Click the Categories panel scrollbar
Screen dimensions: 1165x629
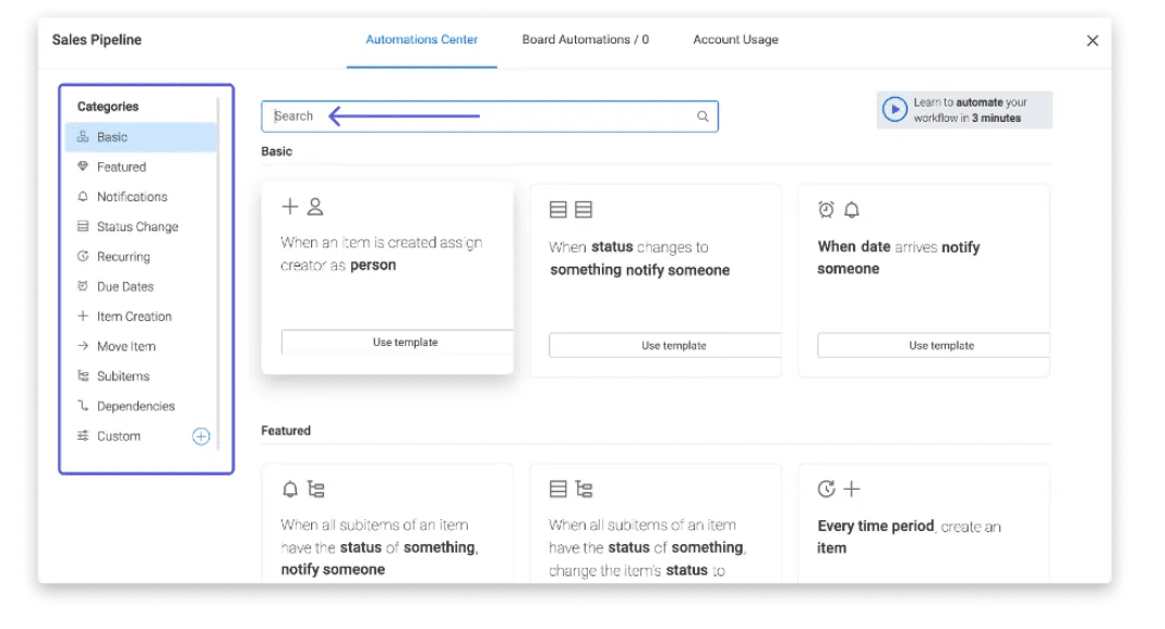pos(218,275)
